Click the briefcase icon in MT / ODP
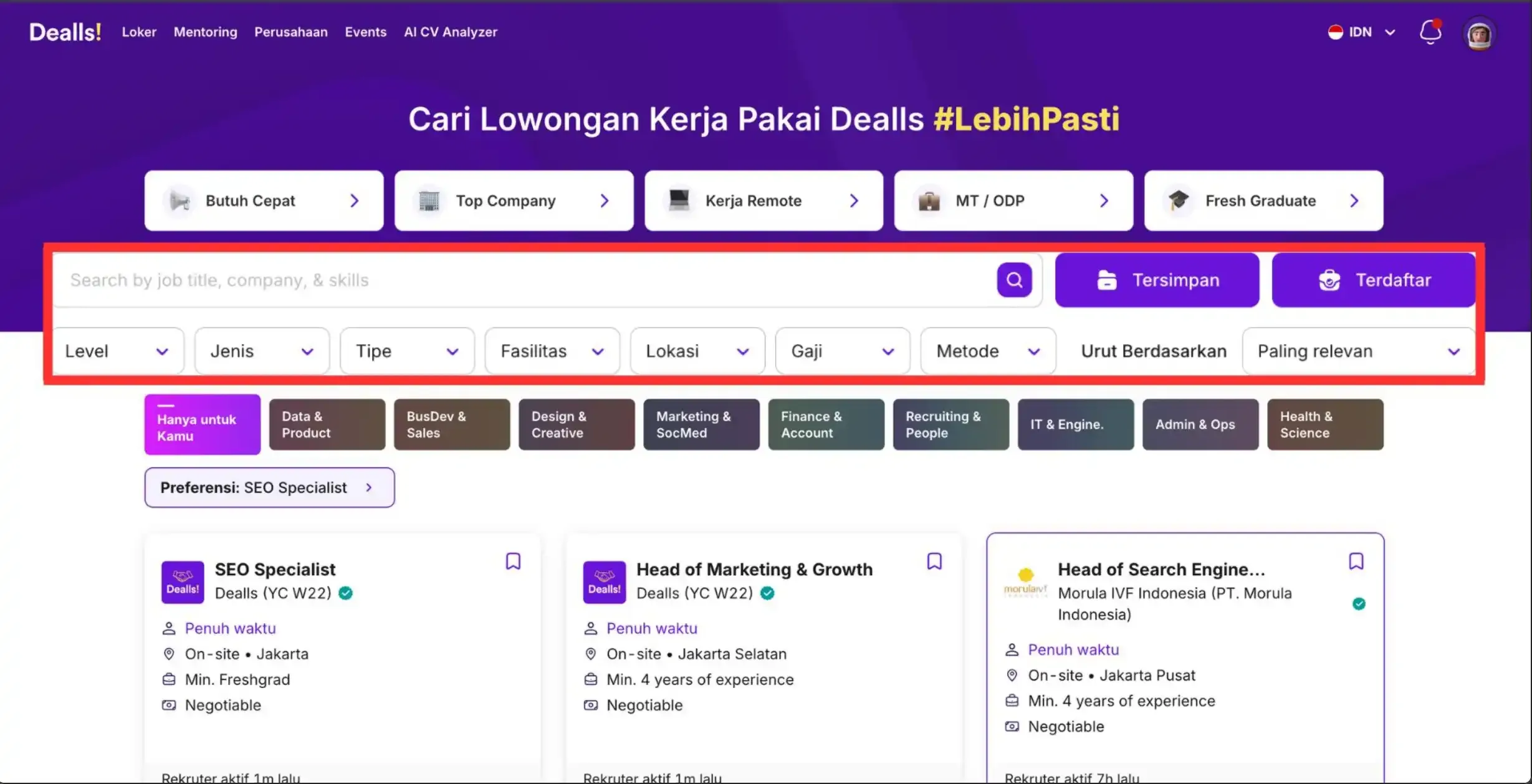The image size is (1532, 784). click(929, 201)
